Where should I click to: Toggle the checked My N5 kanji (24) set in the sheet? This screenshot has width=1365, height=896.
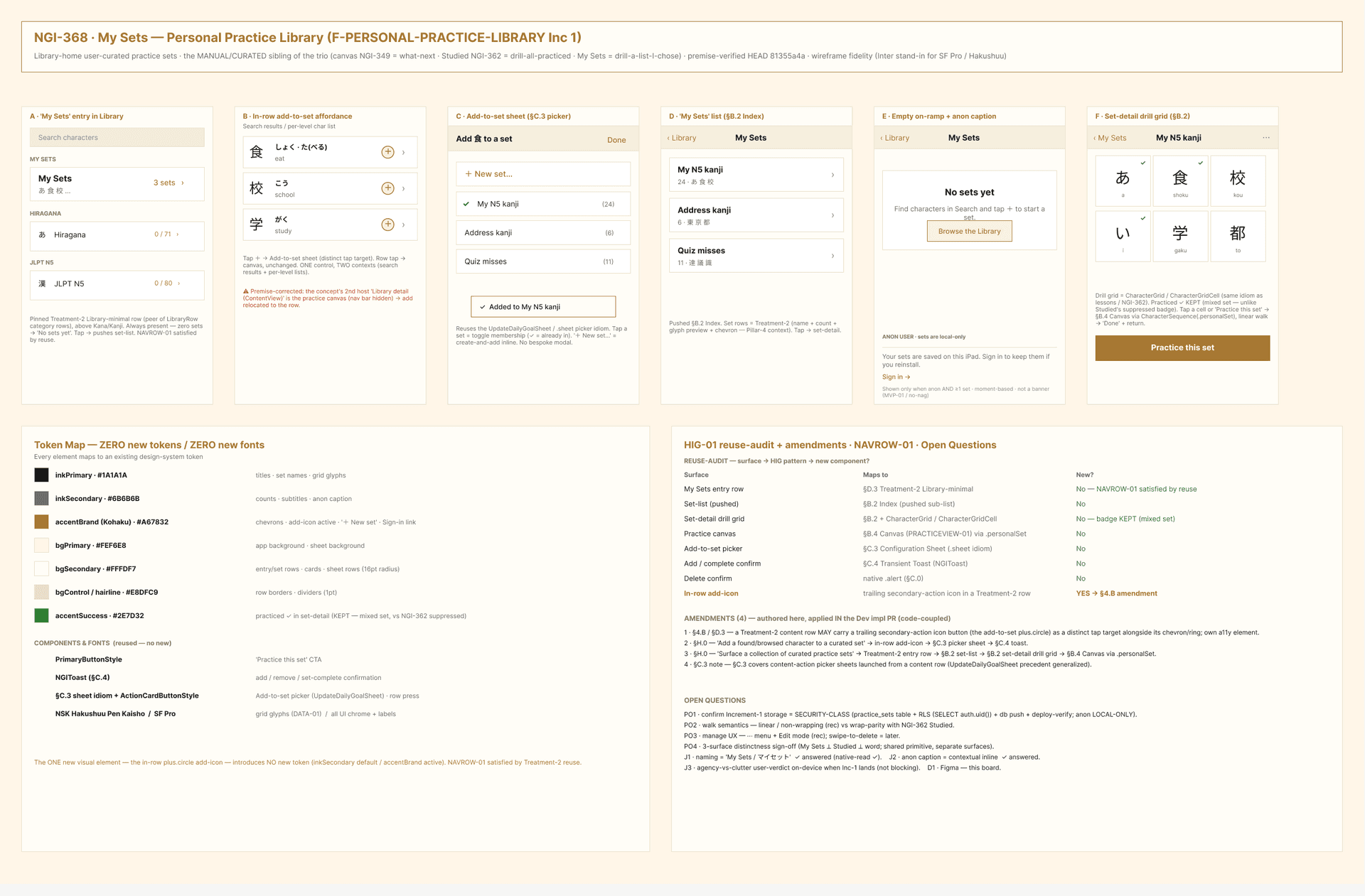click(543, 204)
